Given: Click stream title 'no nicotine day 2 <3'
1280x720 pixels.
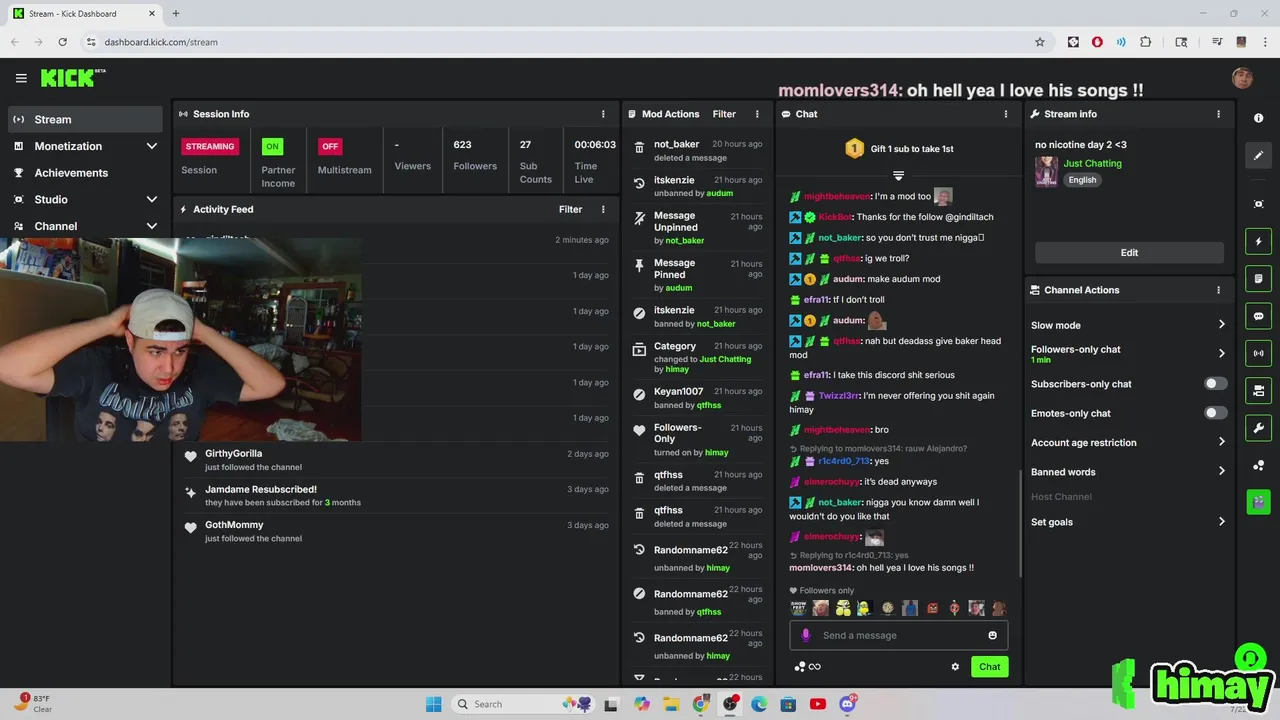Looking at the screenshot, I should click(1081, 145).
